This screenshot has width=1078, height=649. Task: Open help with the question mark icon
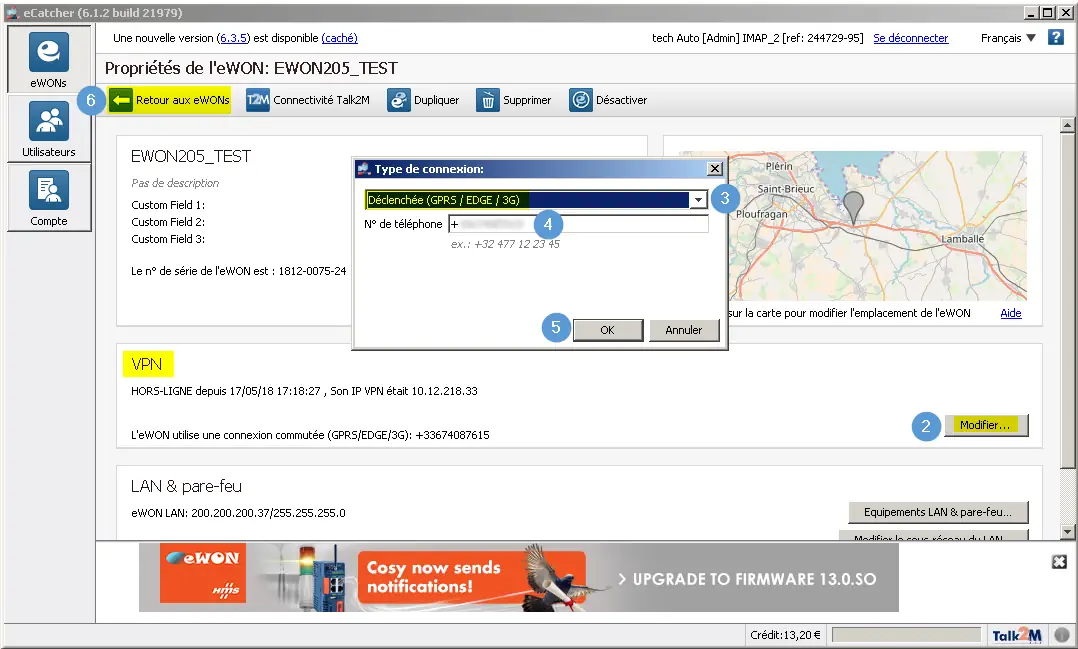(x=1056, y=37)
